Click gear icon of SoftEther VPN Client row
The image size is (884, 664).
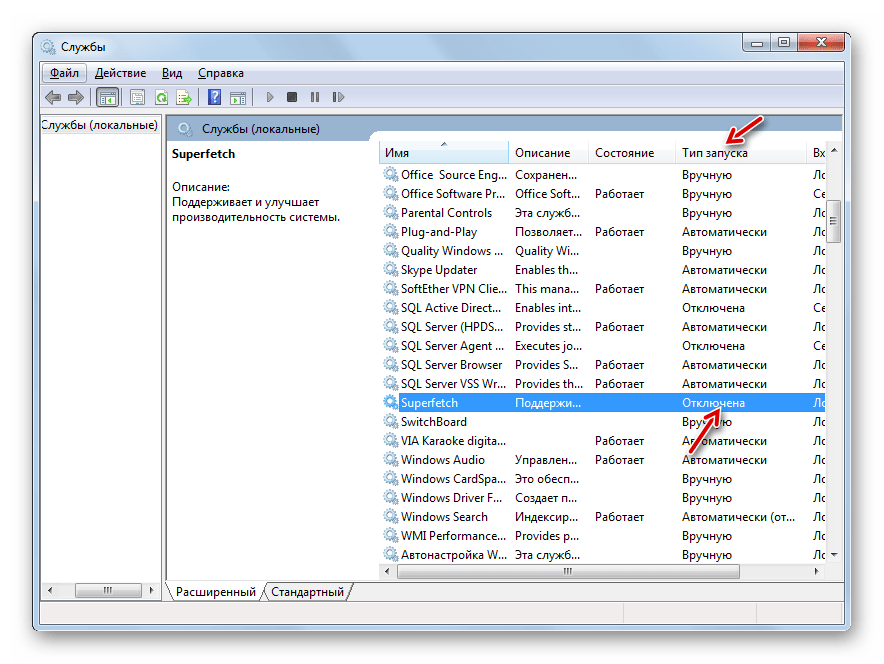click(391, 288)
